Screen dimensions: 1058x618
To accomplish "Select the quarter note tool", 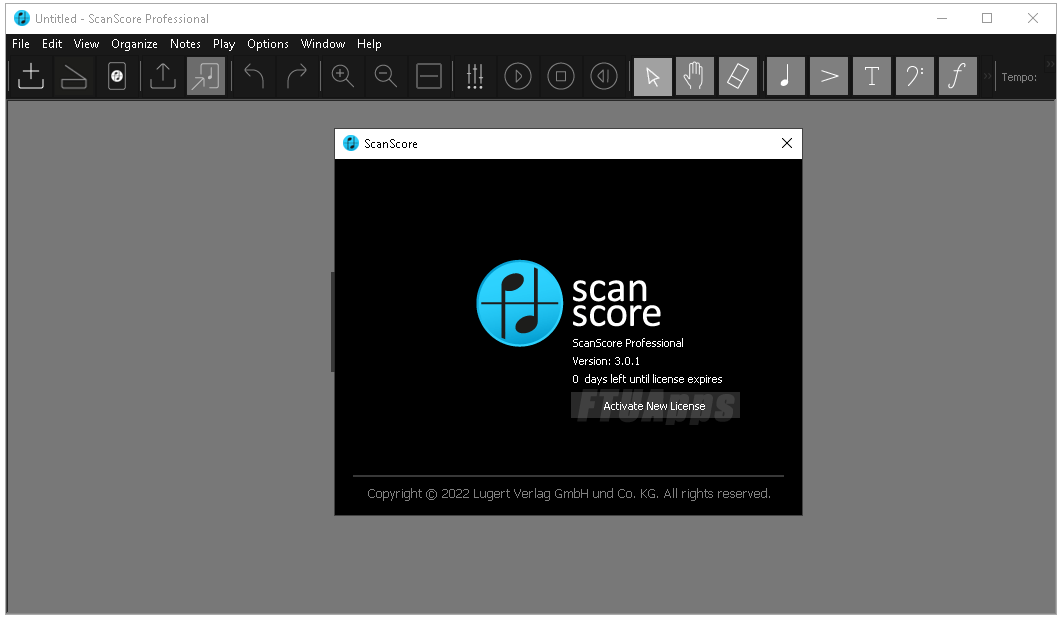I will (x=785, y=76).
